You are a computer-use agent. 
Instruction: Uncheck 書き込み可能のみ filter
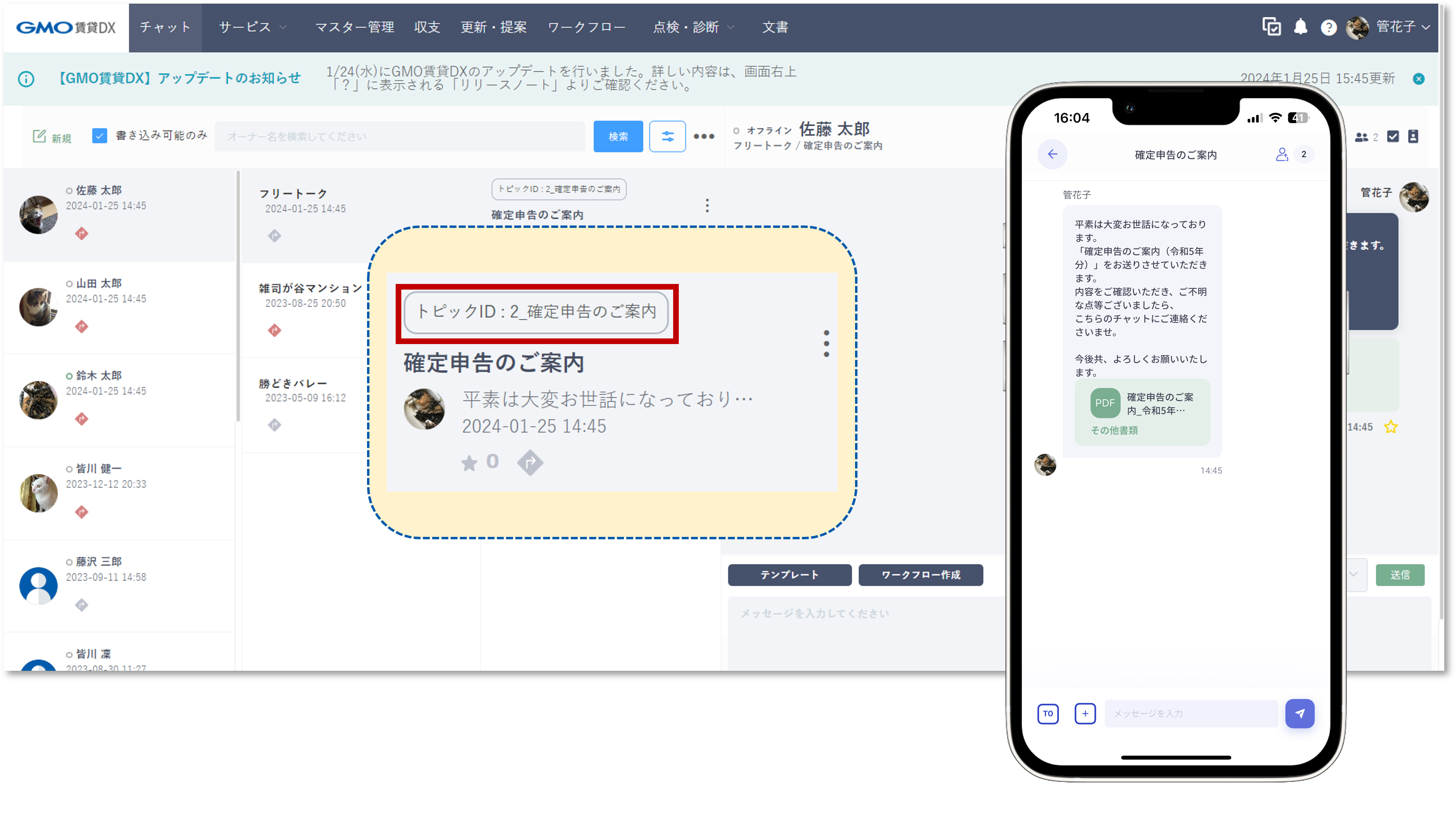[100, 136]
